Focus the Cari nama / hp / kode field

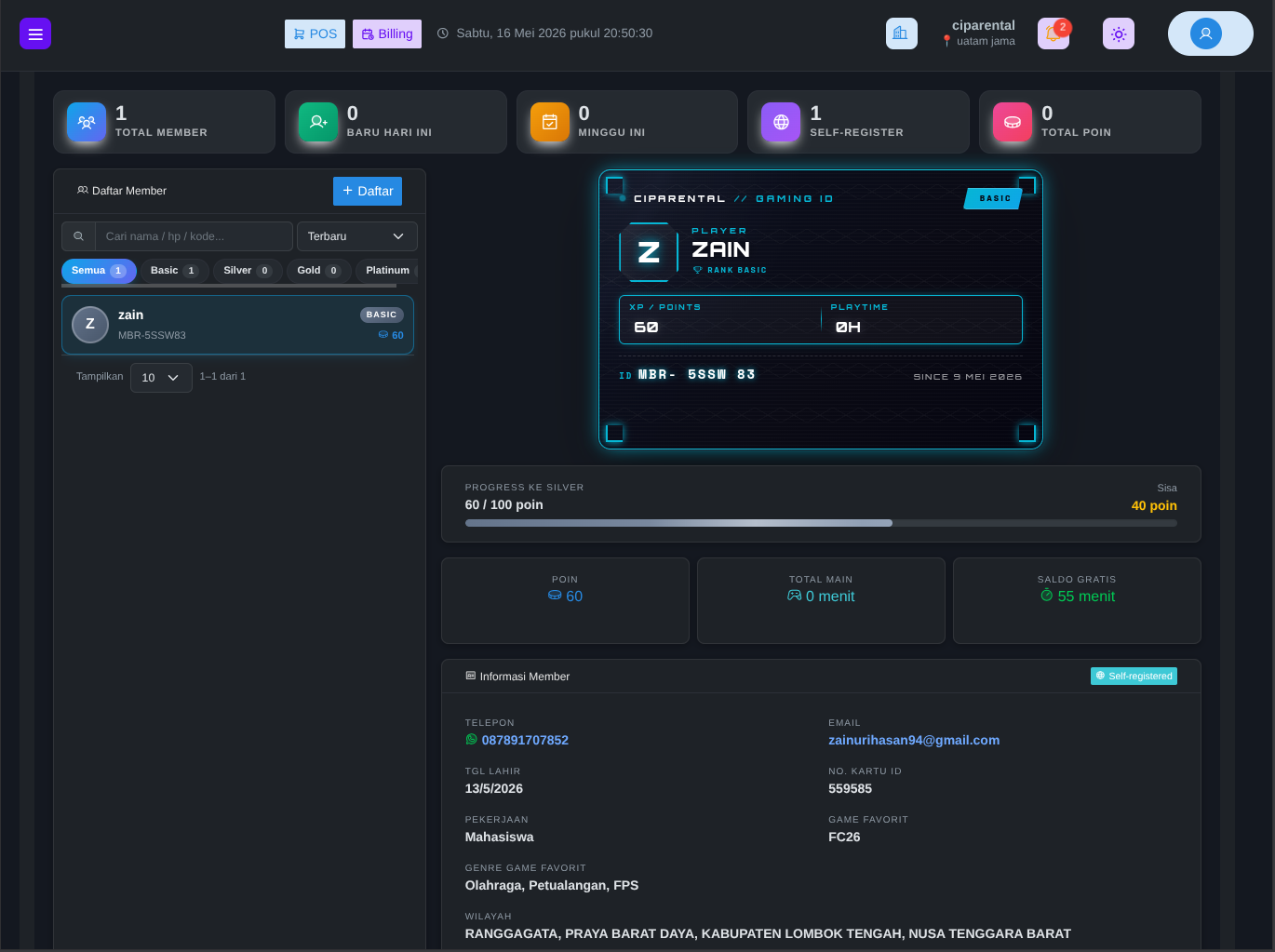[194, 236]
